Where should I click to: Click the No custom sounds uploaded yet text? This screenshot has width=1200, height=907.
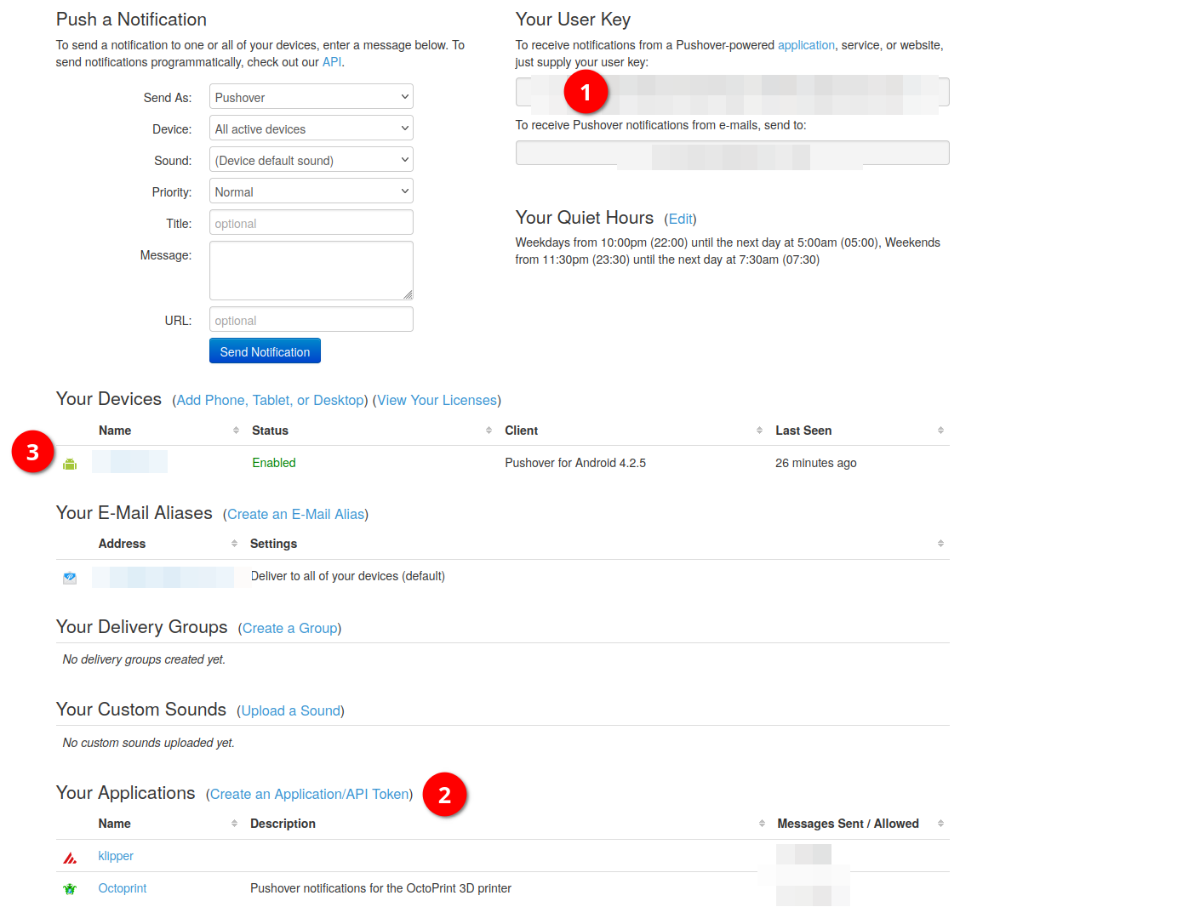pyautogui.click(x=148, y=743)
